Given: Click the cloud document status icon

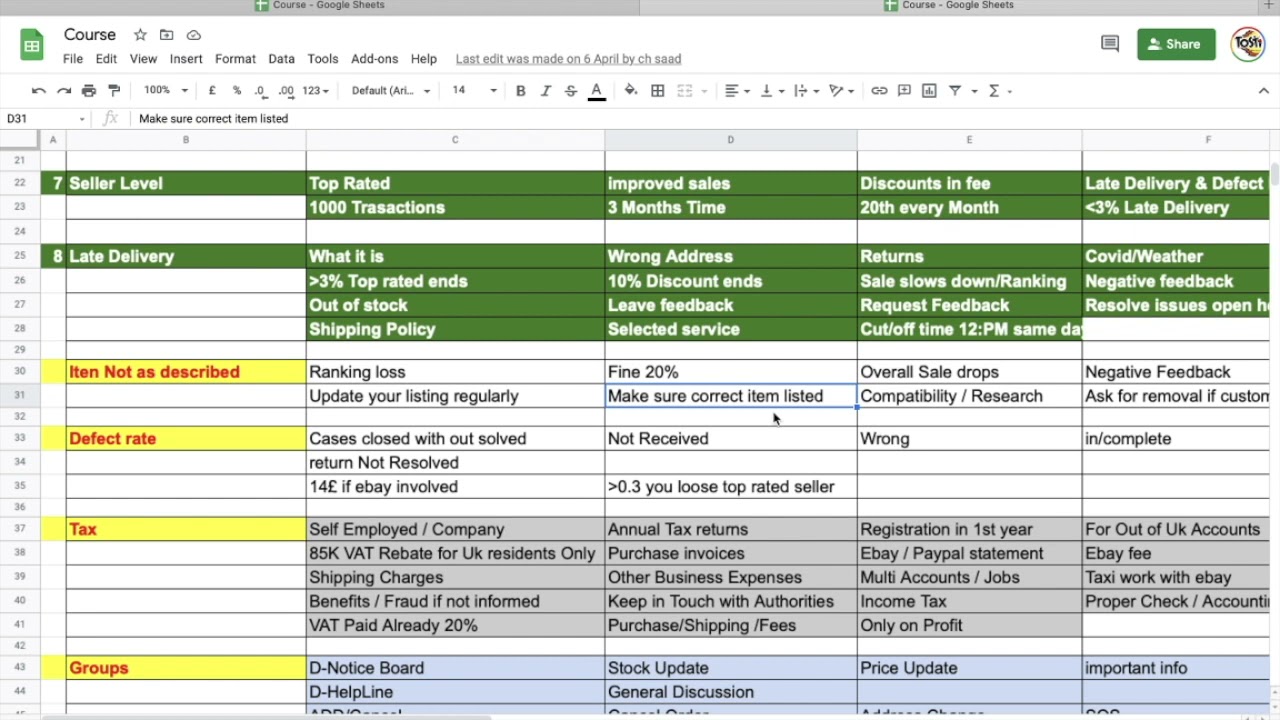Looking at the screenshot, I should (x=194, y=35).
